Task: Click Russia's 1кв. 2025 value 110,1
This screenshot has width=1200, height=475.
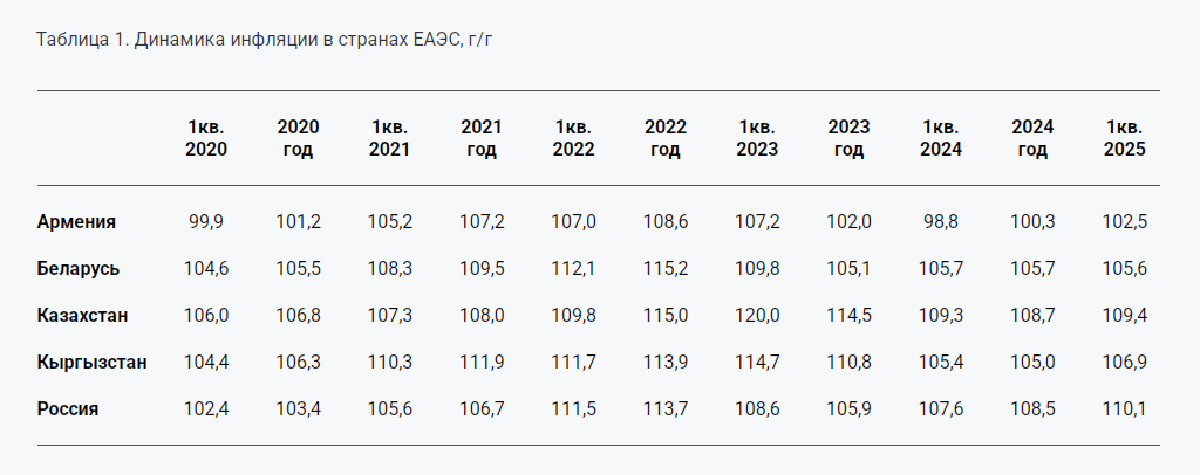Action: click(x=1124, y=409)
